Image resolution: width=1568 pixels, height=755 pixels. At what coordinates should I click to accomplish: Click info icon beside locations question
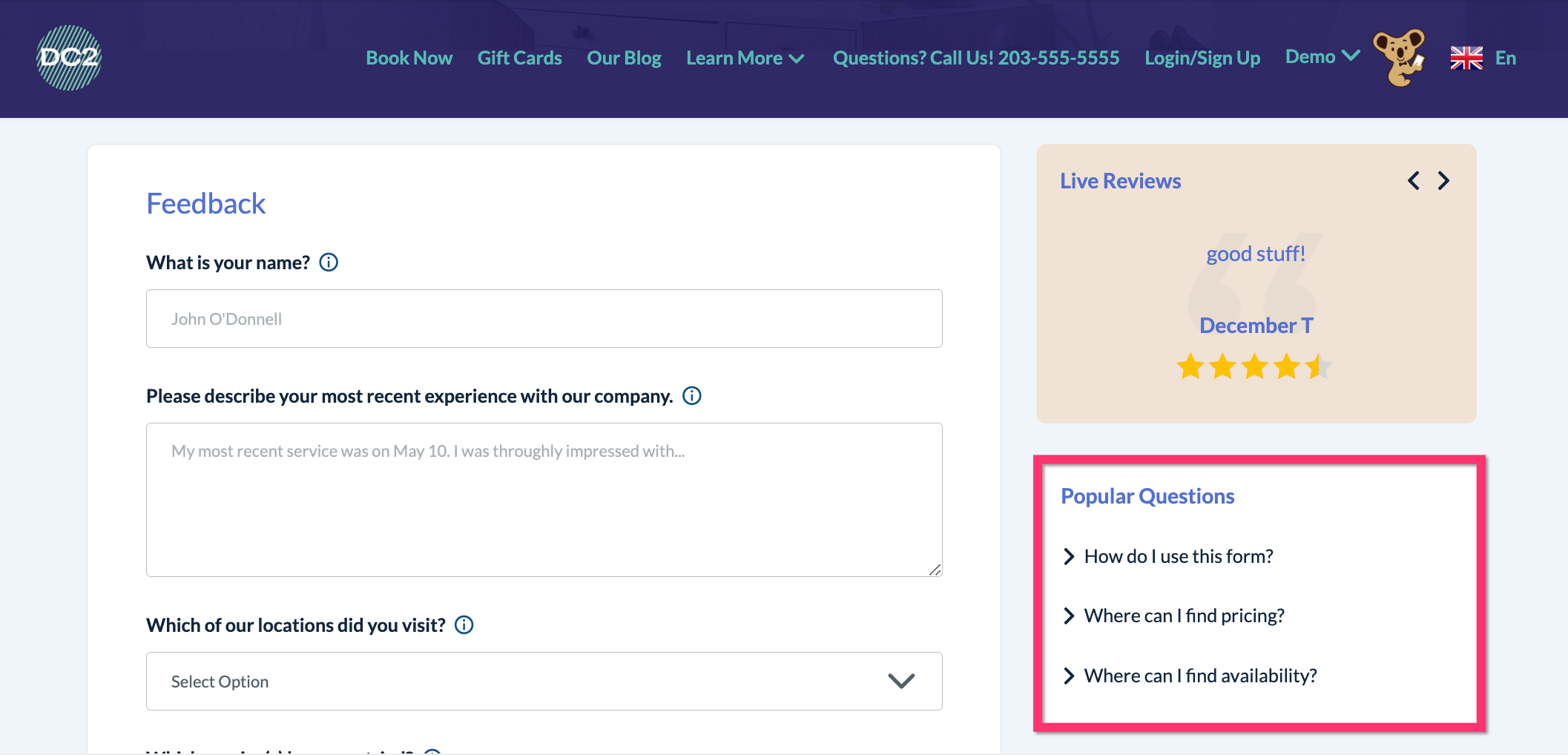[464, 625]
